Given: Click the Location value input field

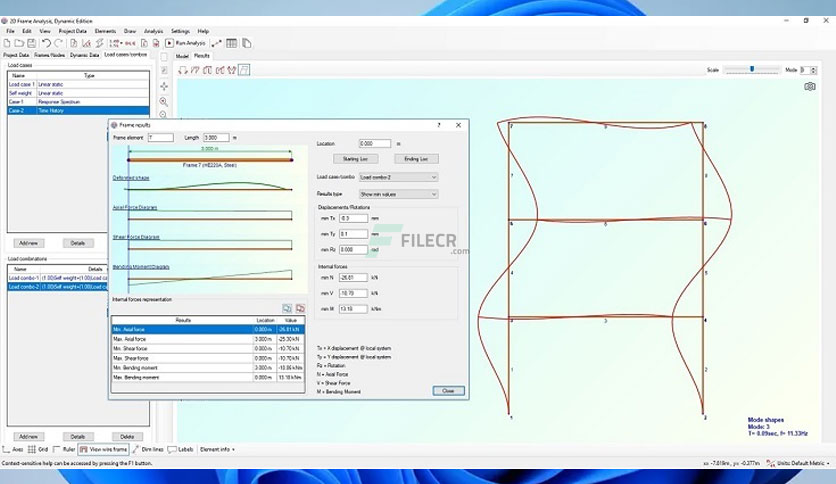Looking at the screenshot, I should [x=375, y=143].
